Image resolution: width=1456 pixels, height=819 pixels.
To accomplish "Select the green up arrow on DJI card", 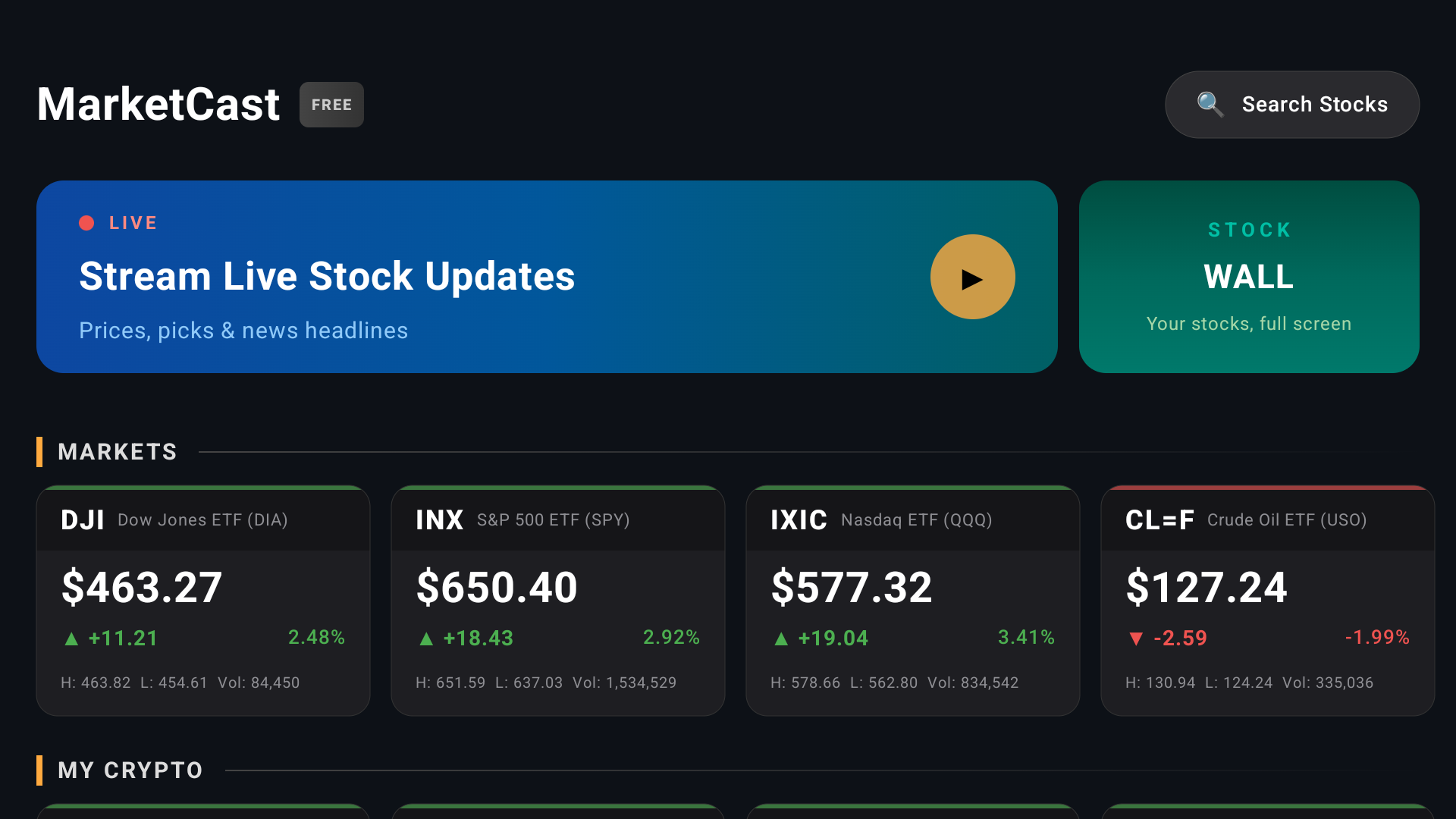I will pyautogui.click(x=71, y=639).
